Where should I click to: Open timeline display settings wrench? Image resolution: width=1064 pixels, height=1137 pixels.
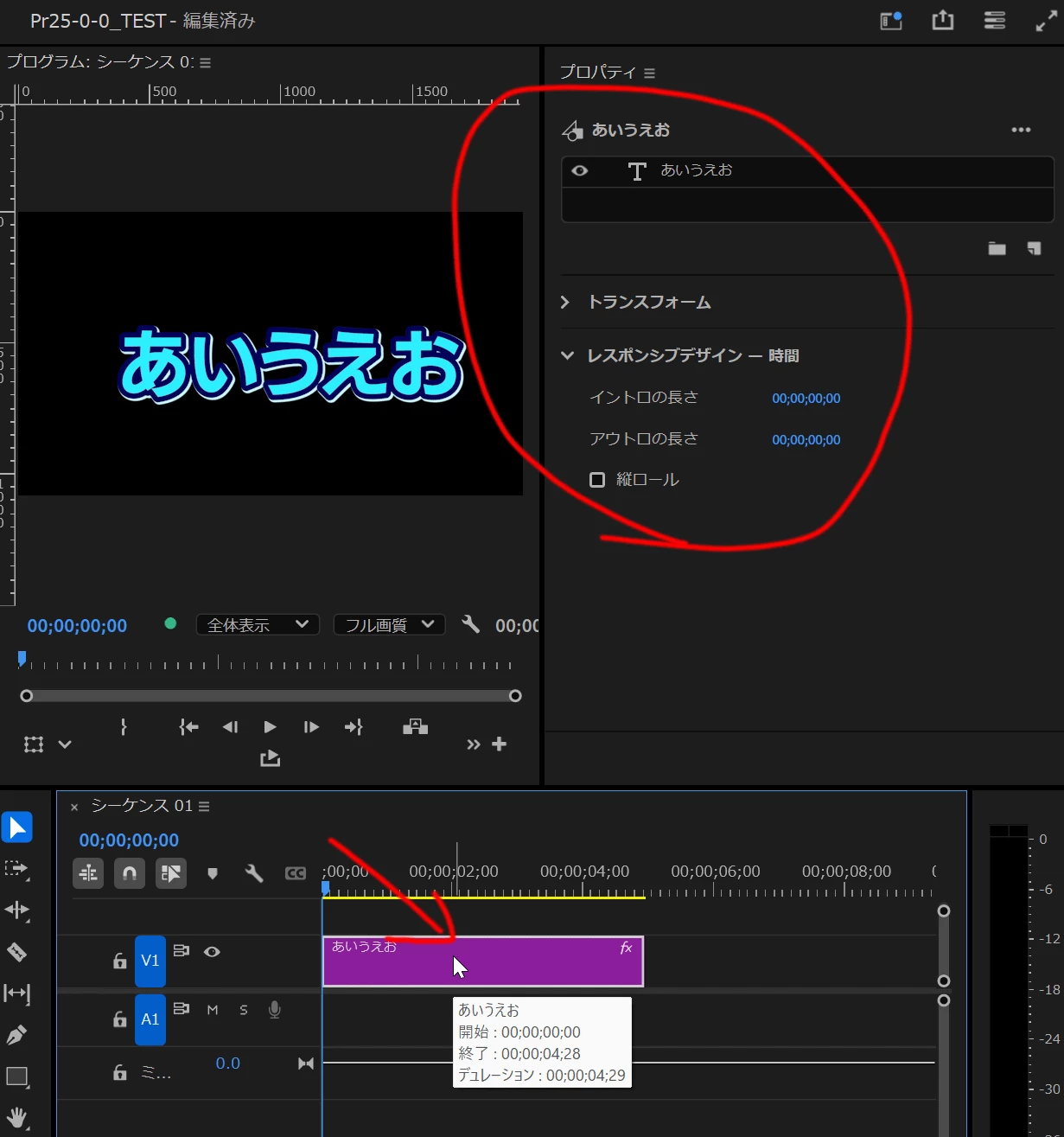click(x=254, y=873)
